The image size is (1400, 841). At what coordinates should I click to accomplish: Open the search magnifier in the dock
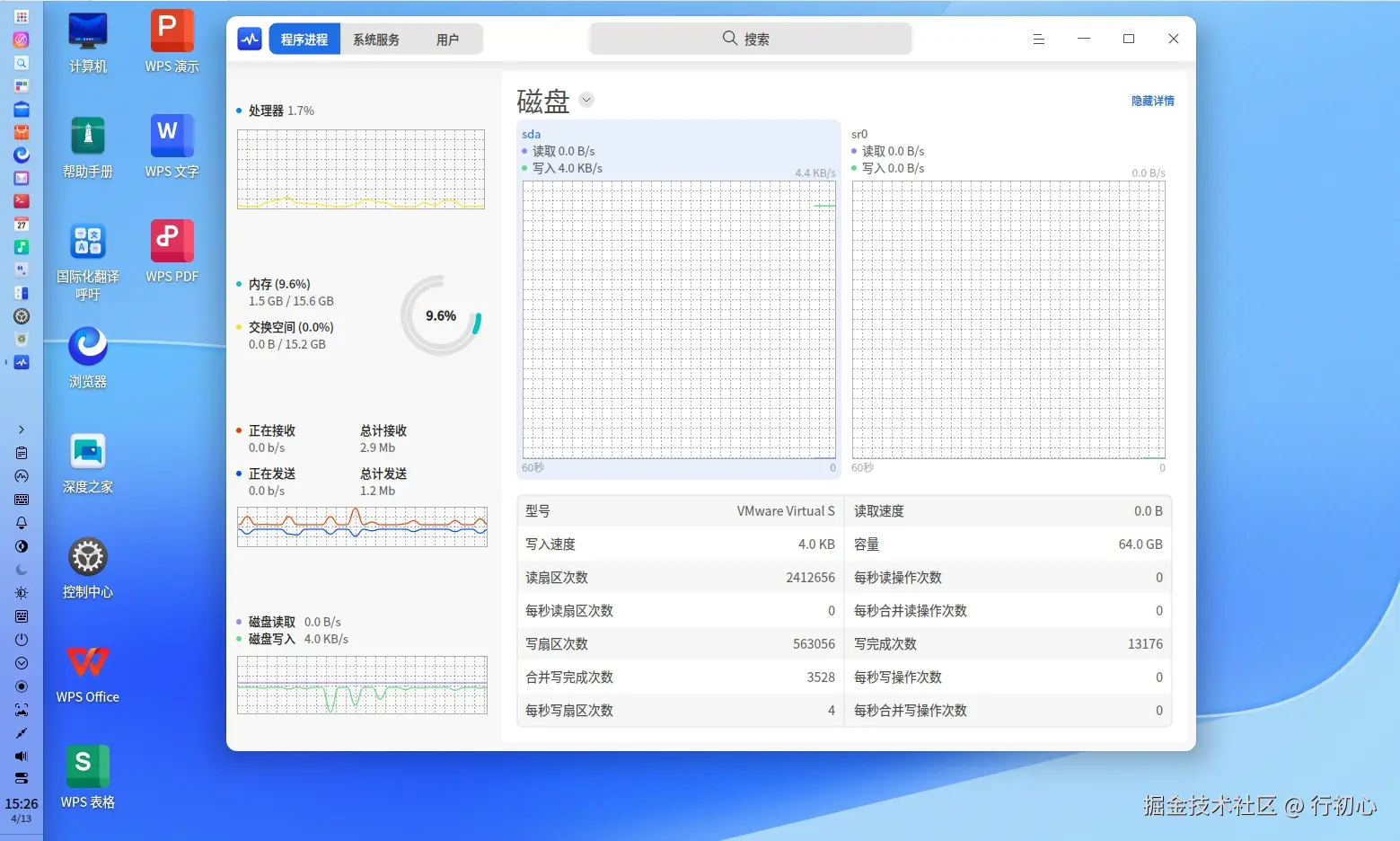coord(22,63)
